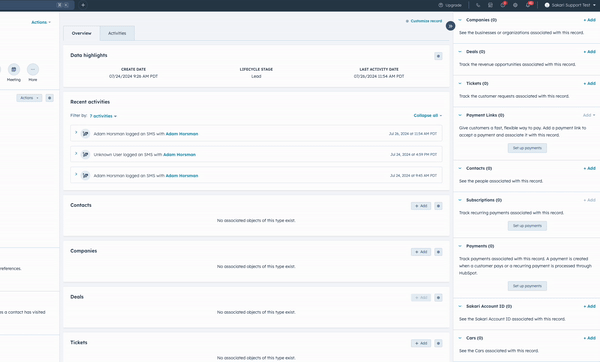Open the blue Actions link dropdown
The width and height of the screenshot is (600, 362).
[x=41, y=22]
